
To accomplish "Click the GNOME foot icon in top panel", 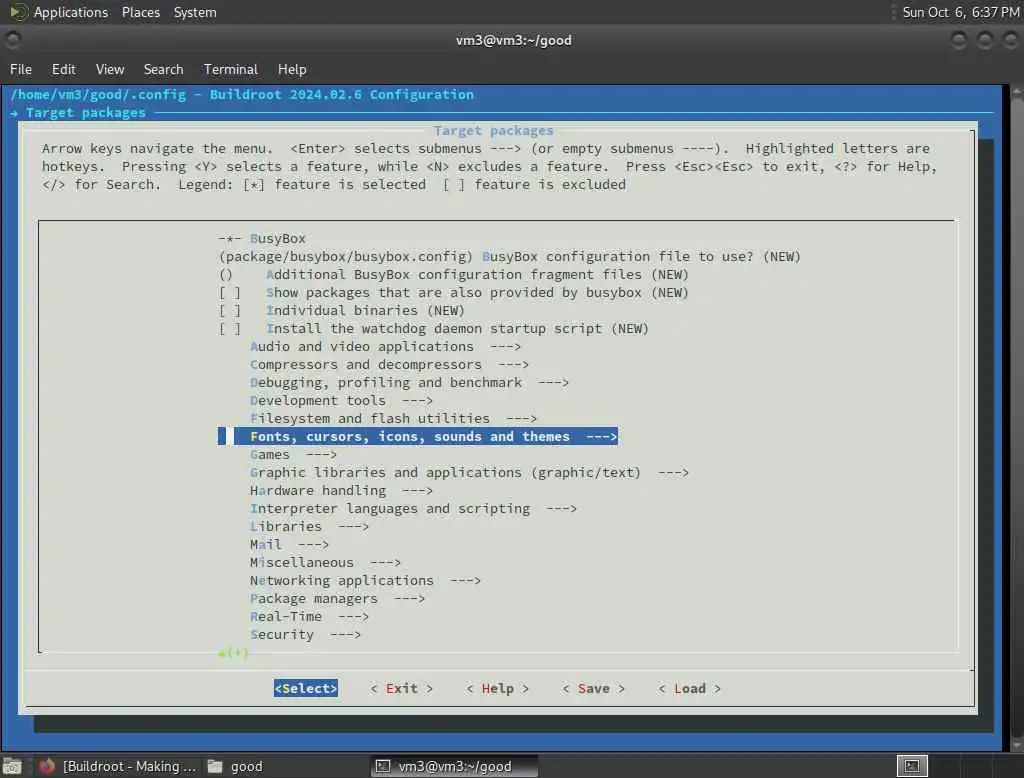I will click(18, 12).
